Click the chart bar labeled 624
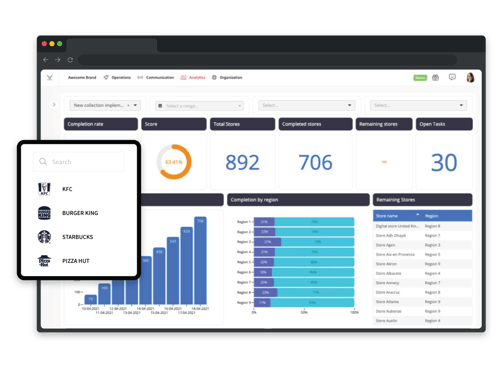The height and width of the screenshot is (391, 500). (x=187, y=266)
